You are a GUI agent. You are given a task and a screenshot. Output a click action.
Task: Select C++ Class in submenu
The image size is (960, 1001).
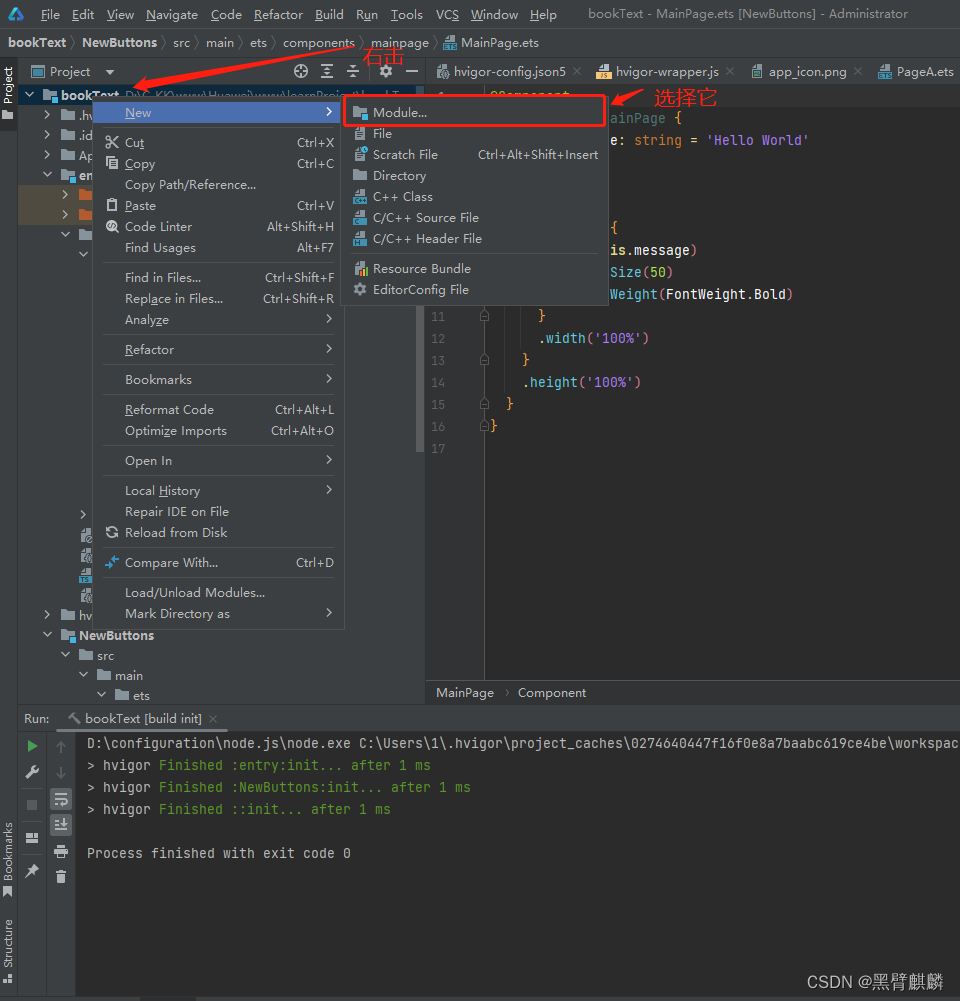pyautogui.click(x=475, y=197)
